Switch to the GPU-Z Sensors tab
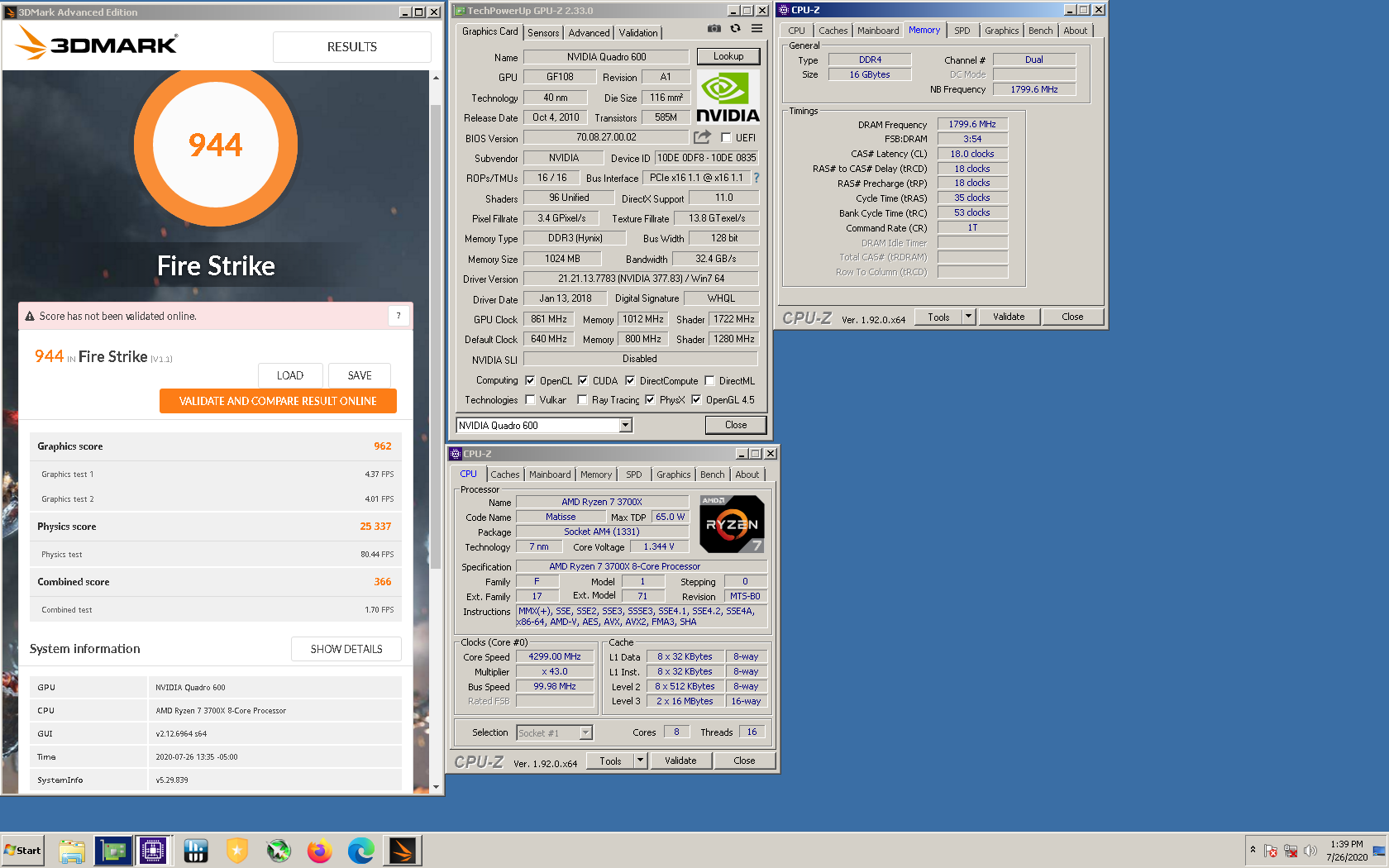The width and height of the screenshot is (1389, 868). point(543,33)
